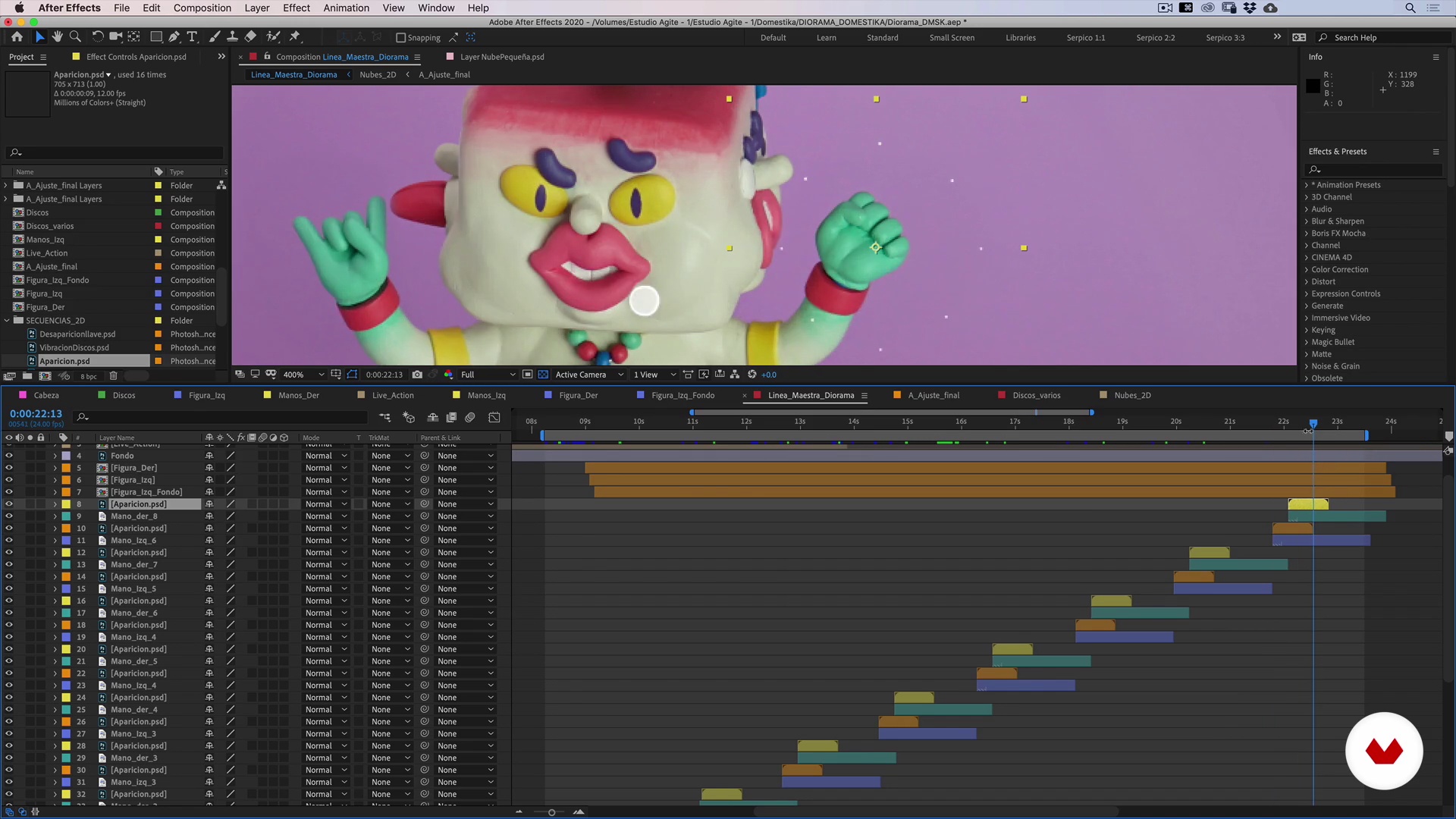Click the Nubes_2D breadcrumb in viewer
The height and width of the screenshot is (819, 1456).
point(378,74)
